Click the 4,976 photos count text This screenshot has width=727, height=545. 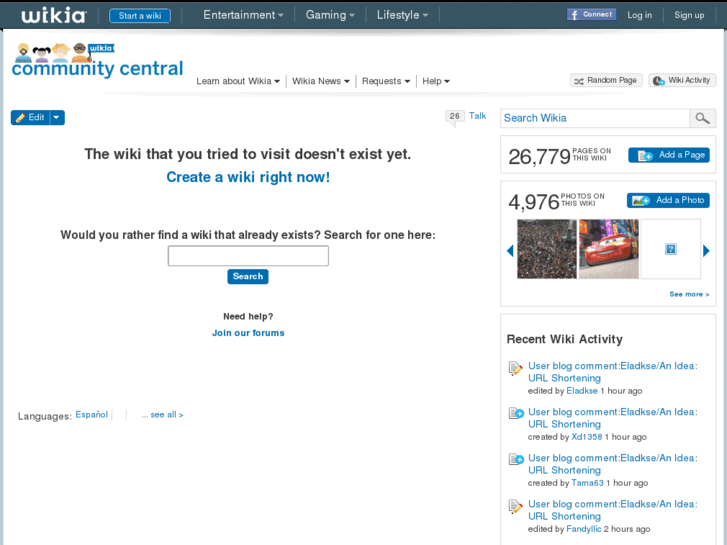[534, 202]
